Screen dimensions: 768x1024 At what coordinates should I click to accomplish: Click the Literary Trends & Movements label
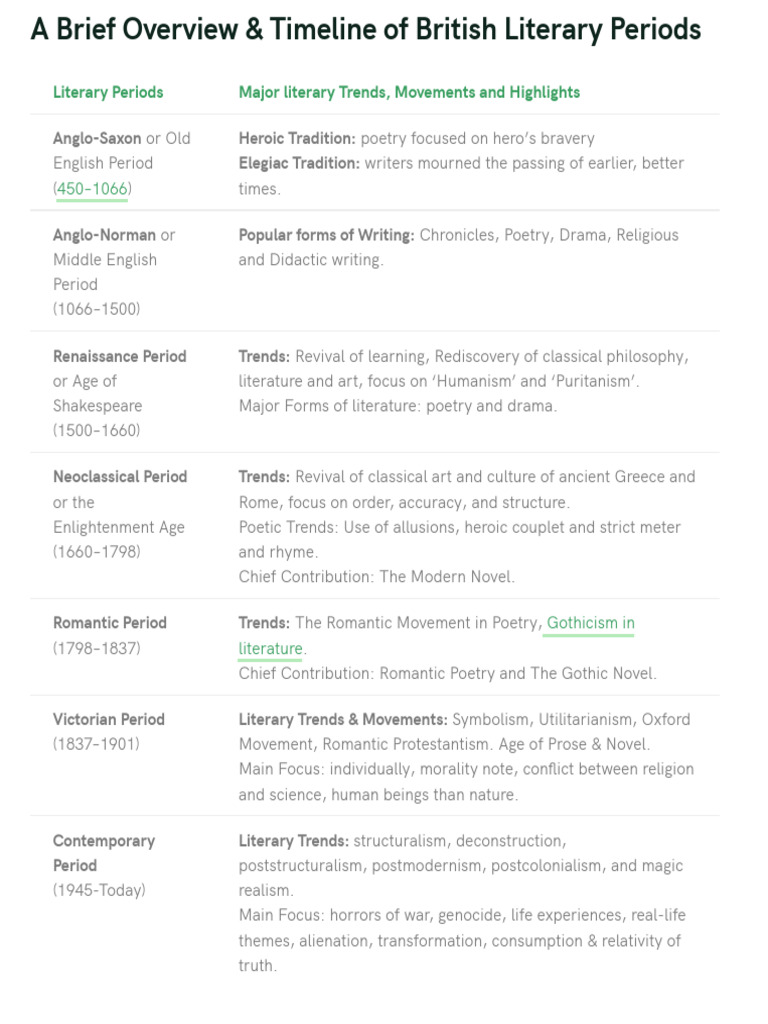(x=343, y=719)
